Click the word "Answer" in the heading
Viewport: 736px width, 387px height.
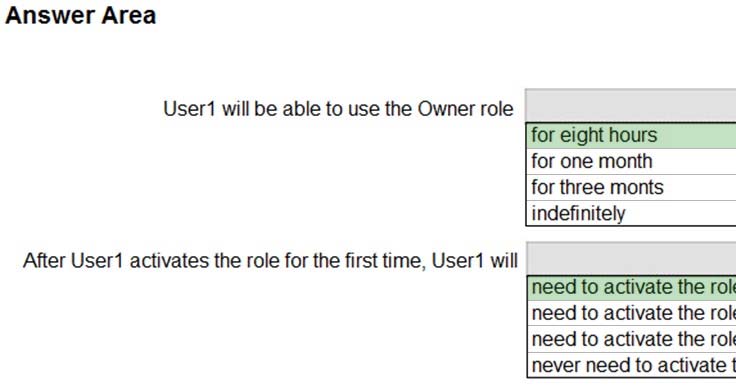click(x=50, y=15)
